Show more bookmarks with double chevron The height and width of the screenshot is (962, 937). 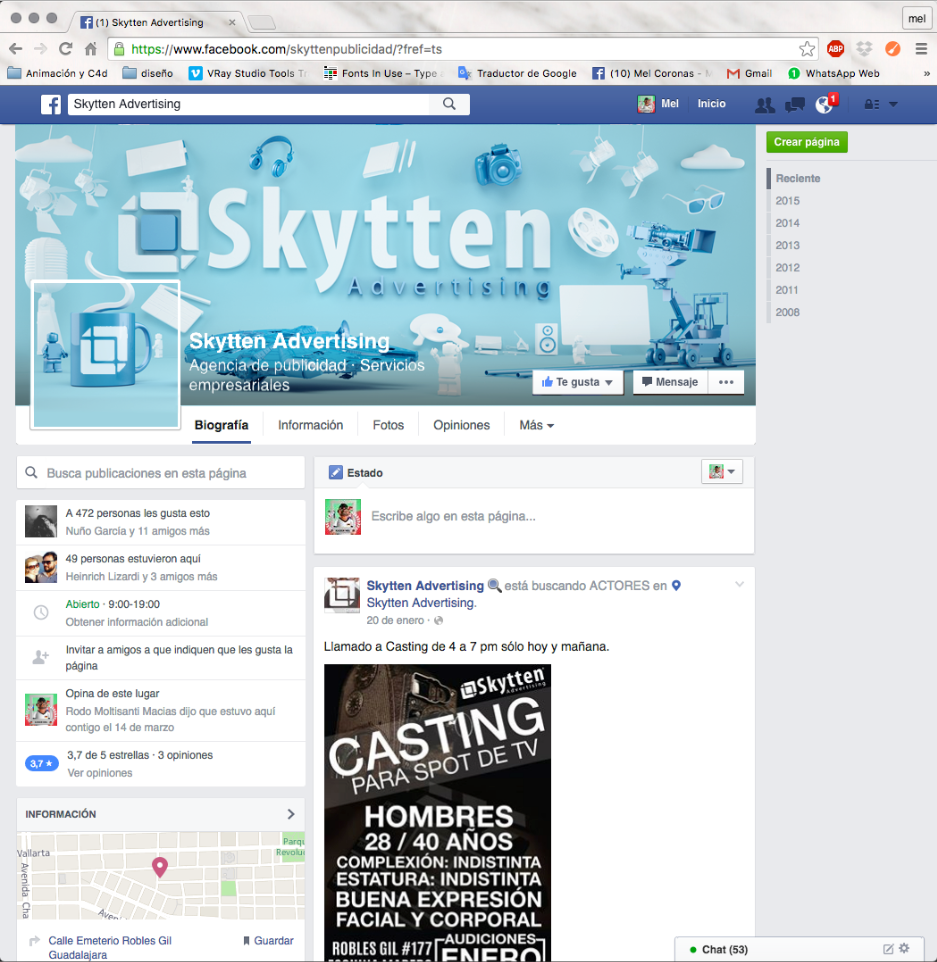[x=926, y=74]
